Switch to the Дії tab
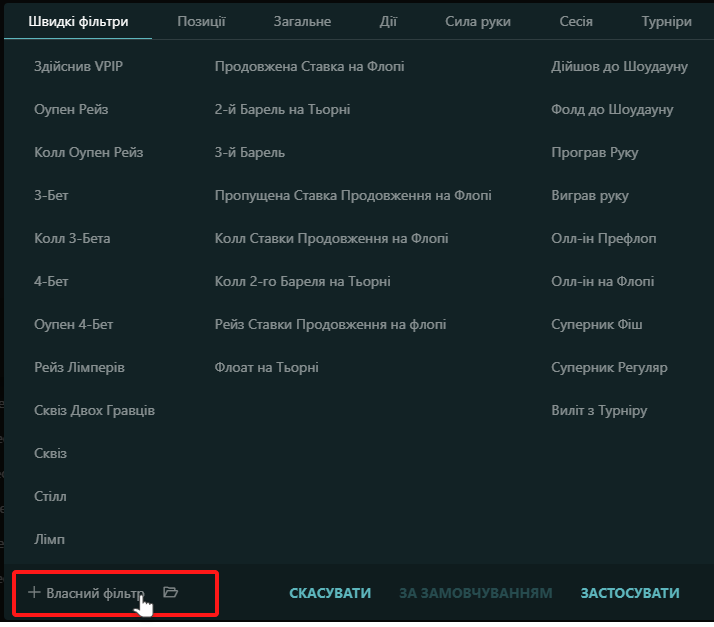Viewport: 714px width, 627px height. click(388, 21)
